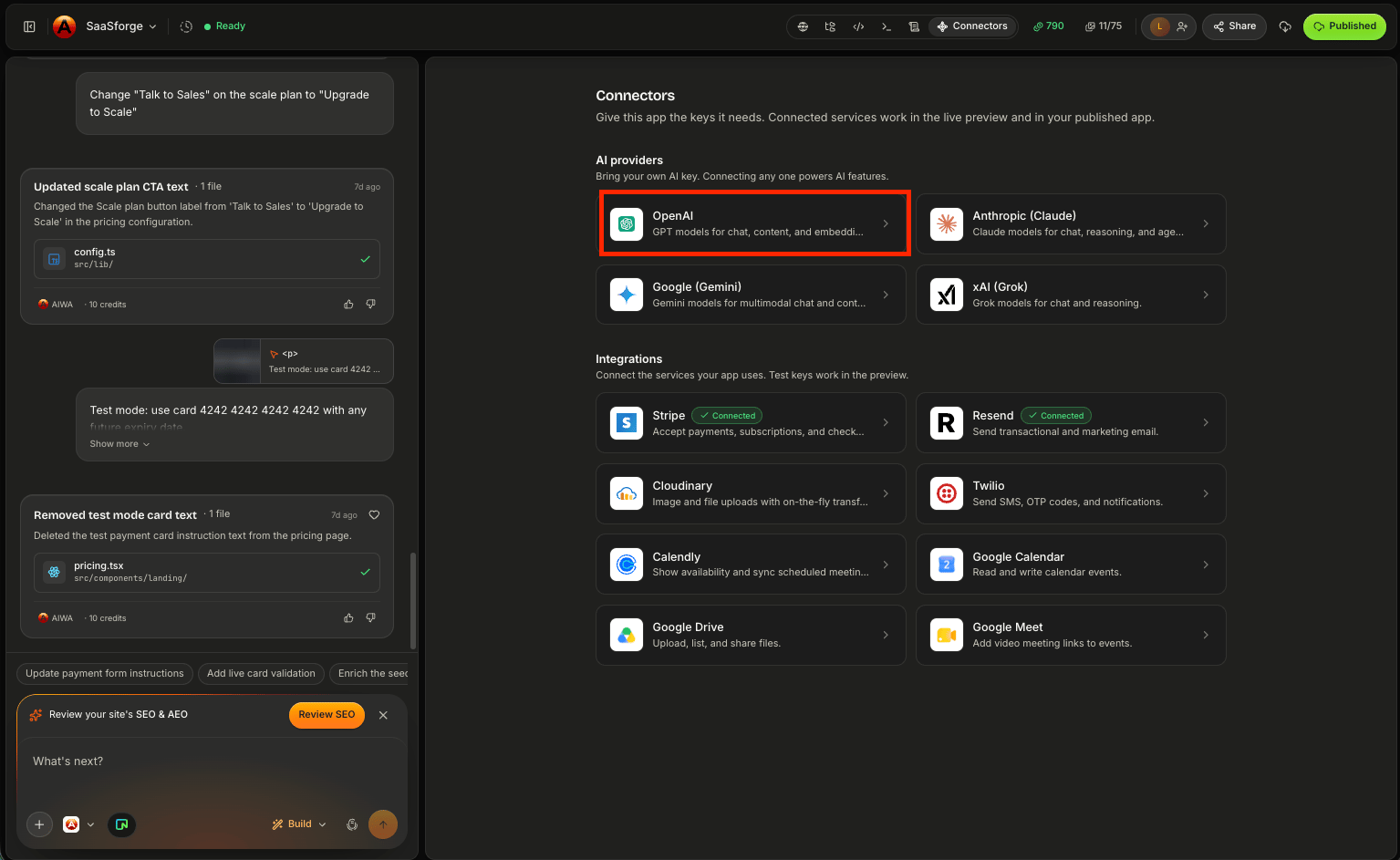
Task: Open the xAI (Grok) connector
Action: (x=1071, y=295)
